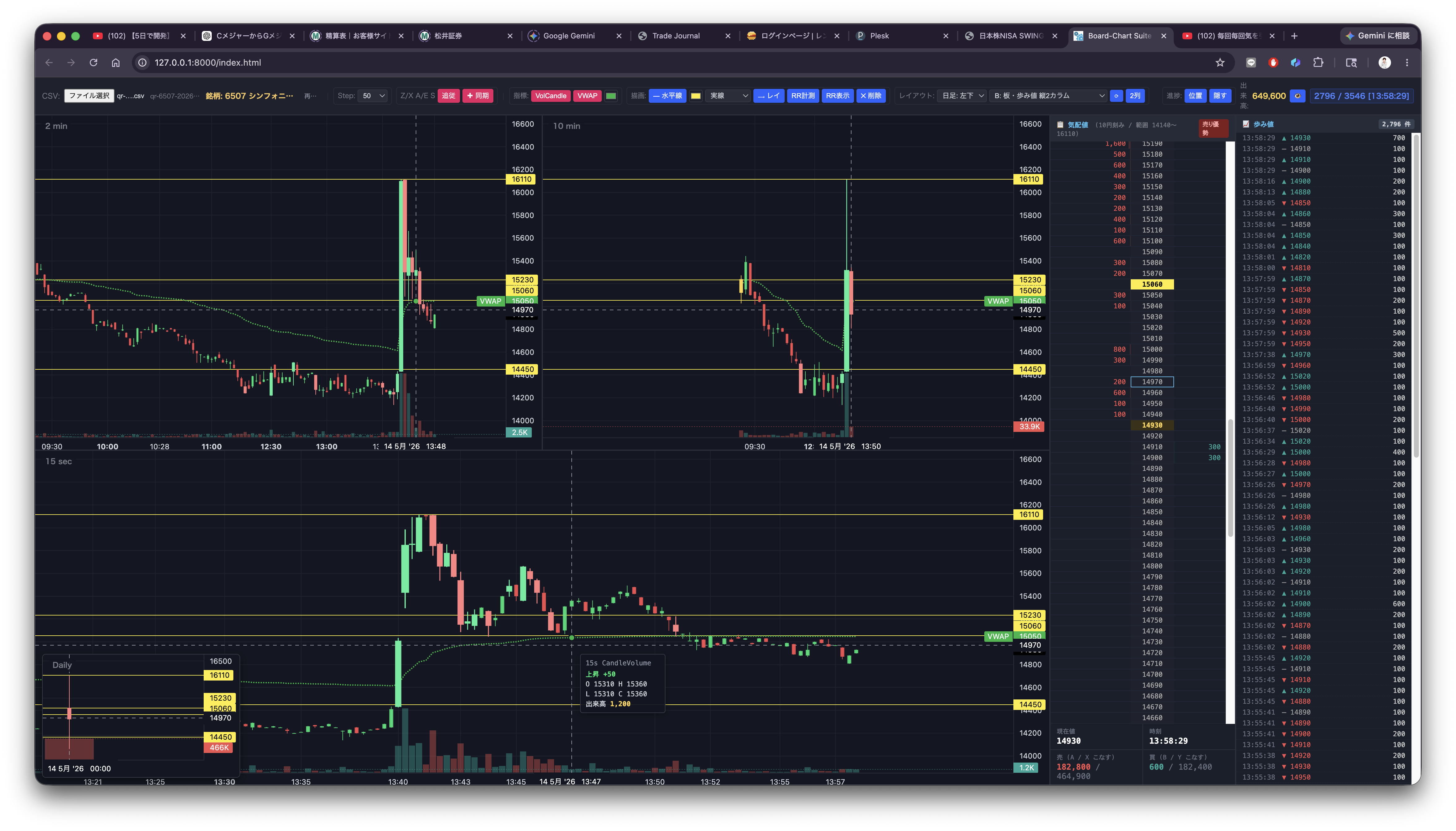Open the green VWAP color swatch

[611, 95]
